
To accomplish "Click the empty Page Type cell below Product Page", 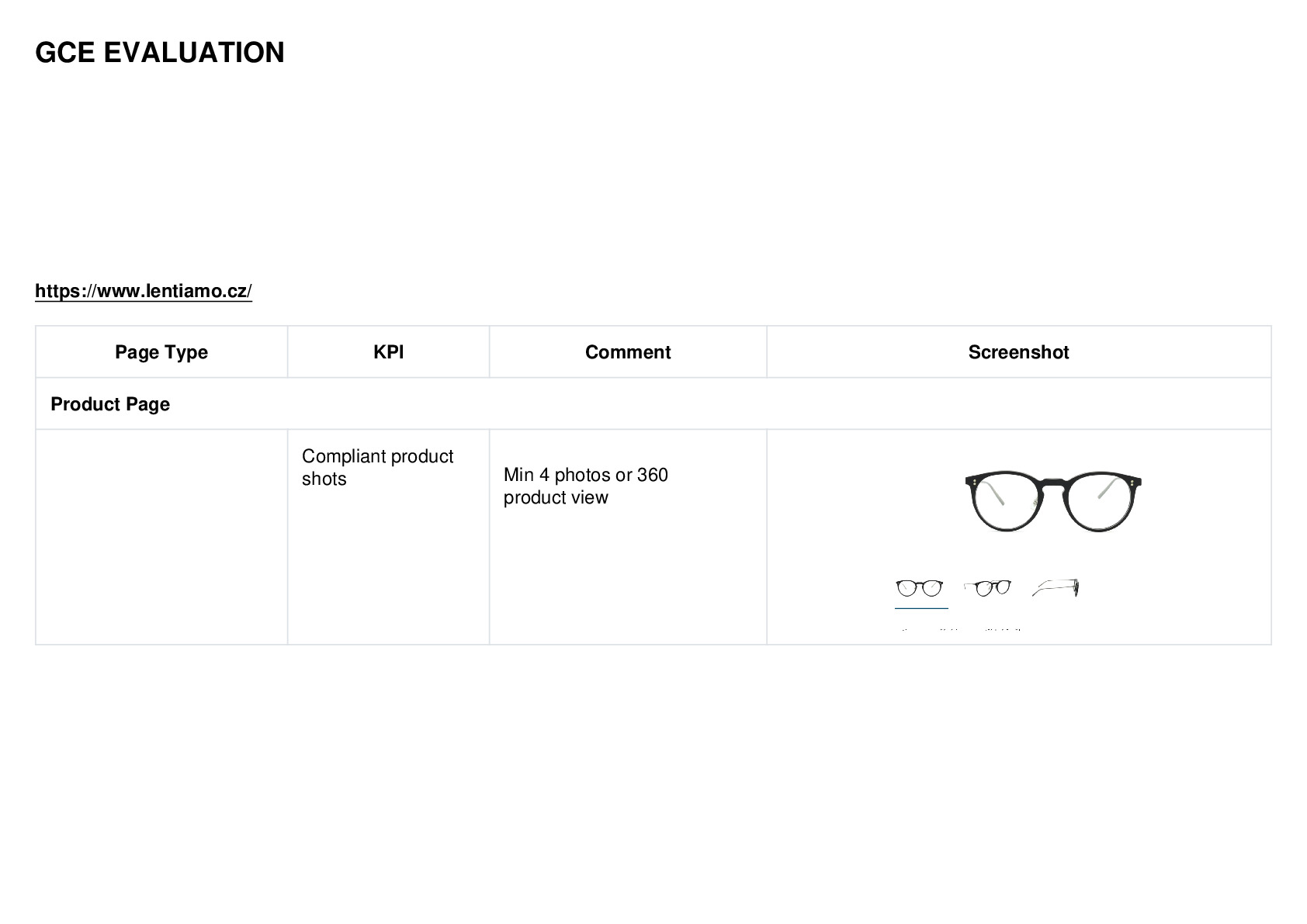I will [161, 537].
